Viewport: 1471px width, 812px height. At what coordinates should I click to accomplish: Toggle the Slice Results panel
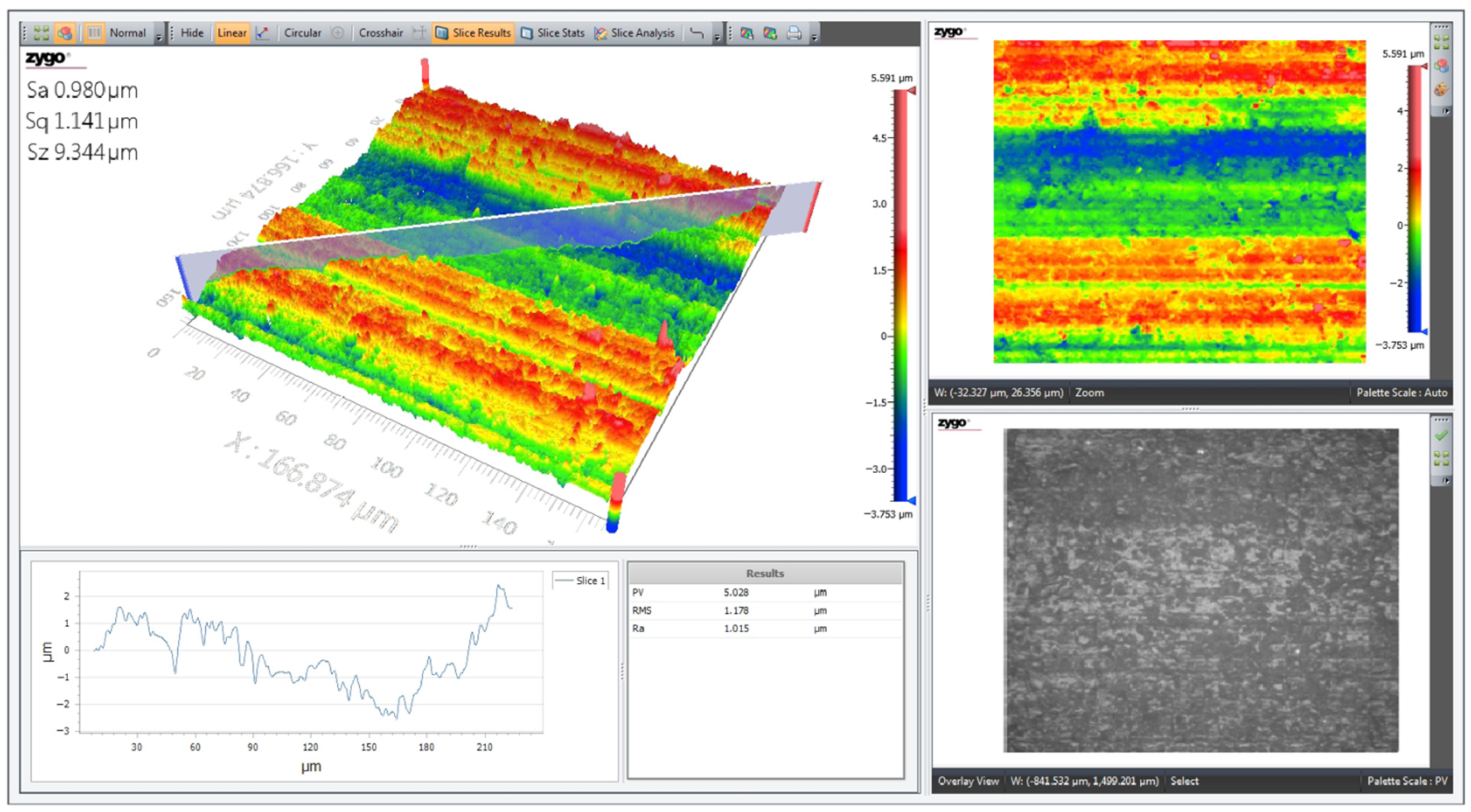click(473, 33)
